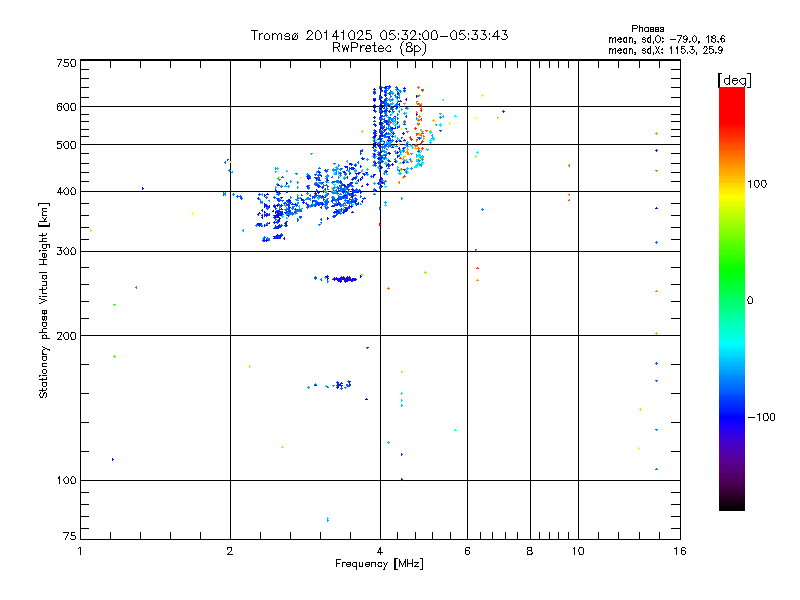Click the y-axis "500" tick label
Viewport: 800px width, 600px height.
pyautogui.click(x=66, y=145)
